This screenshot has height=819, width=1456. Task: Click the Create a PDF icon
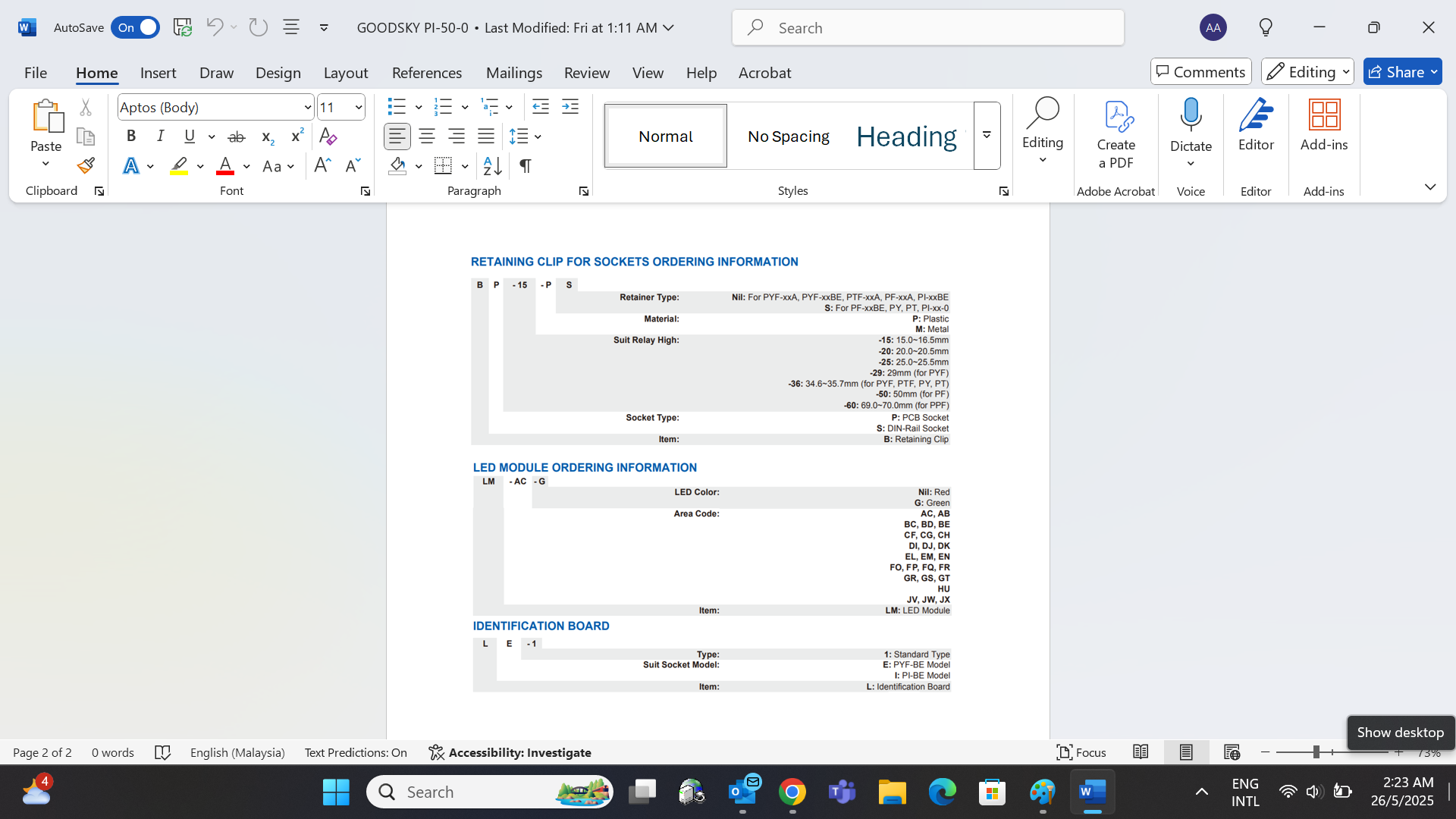tap(1116, 134)
